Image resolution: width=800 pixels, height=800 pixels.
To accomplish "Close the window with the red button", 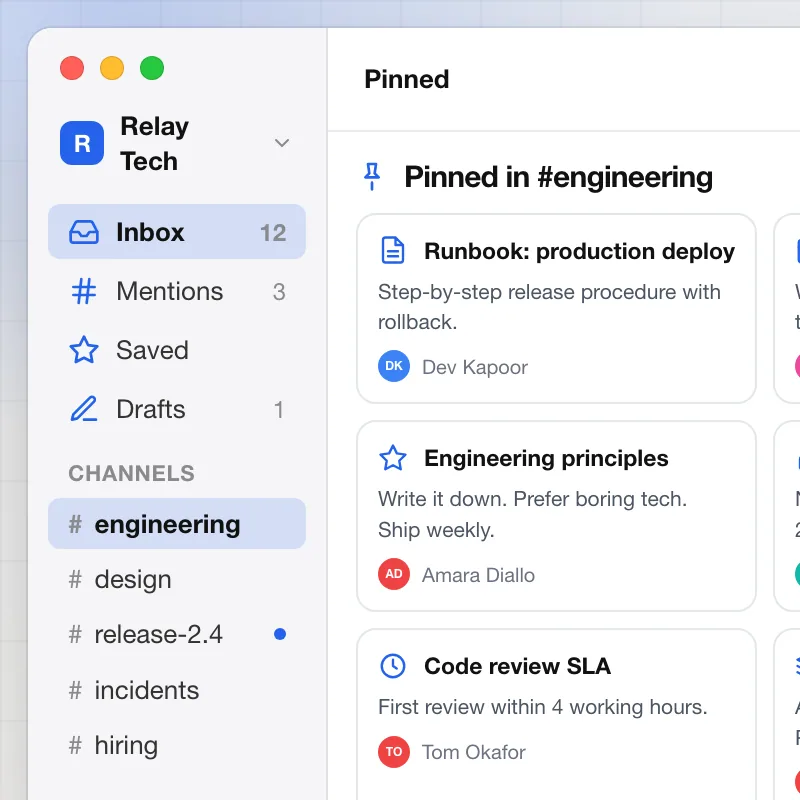I will tap(72, 68).
